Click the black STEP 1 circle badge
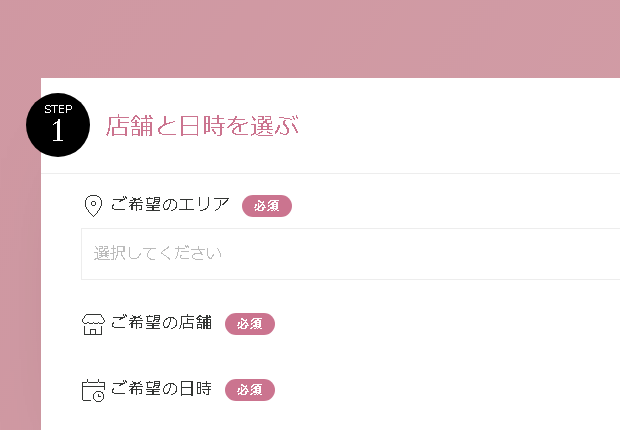The height and width of the screenshot is (430, 620). pyautogui.click(x=58, y=125)
